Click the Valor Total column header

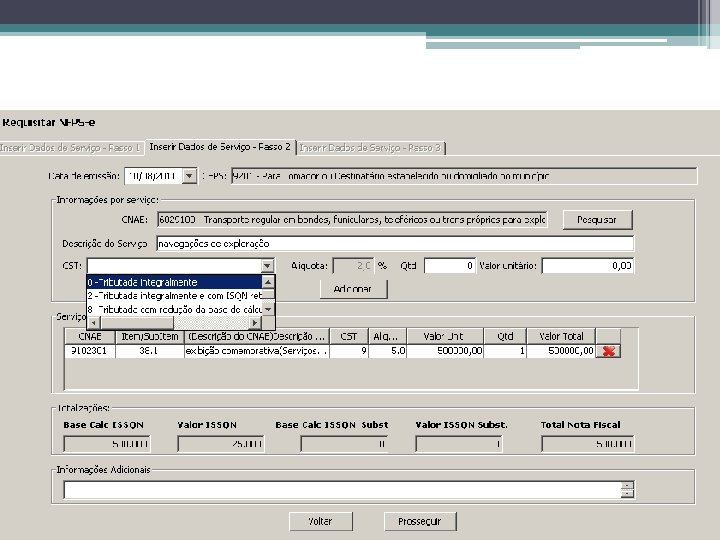click(x=561, y=337)
